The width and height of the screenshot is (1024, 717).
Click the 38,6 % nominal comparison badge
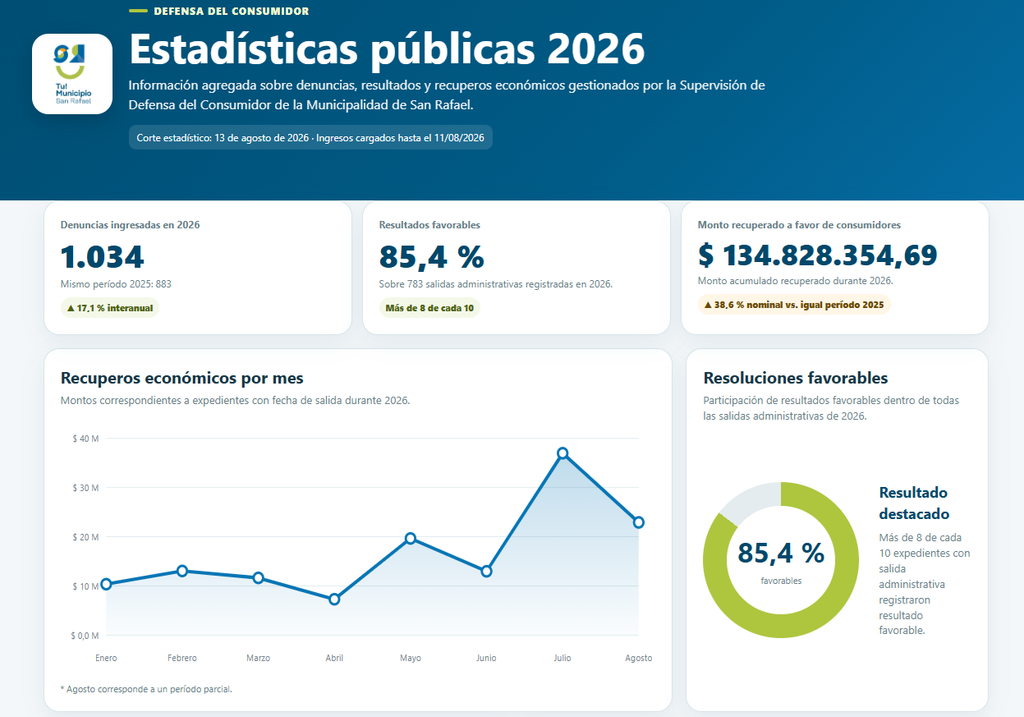click(x=794, y=304)
